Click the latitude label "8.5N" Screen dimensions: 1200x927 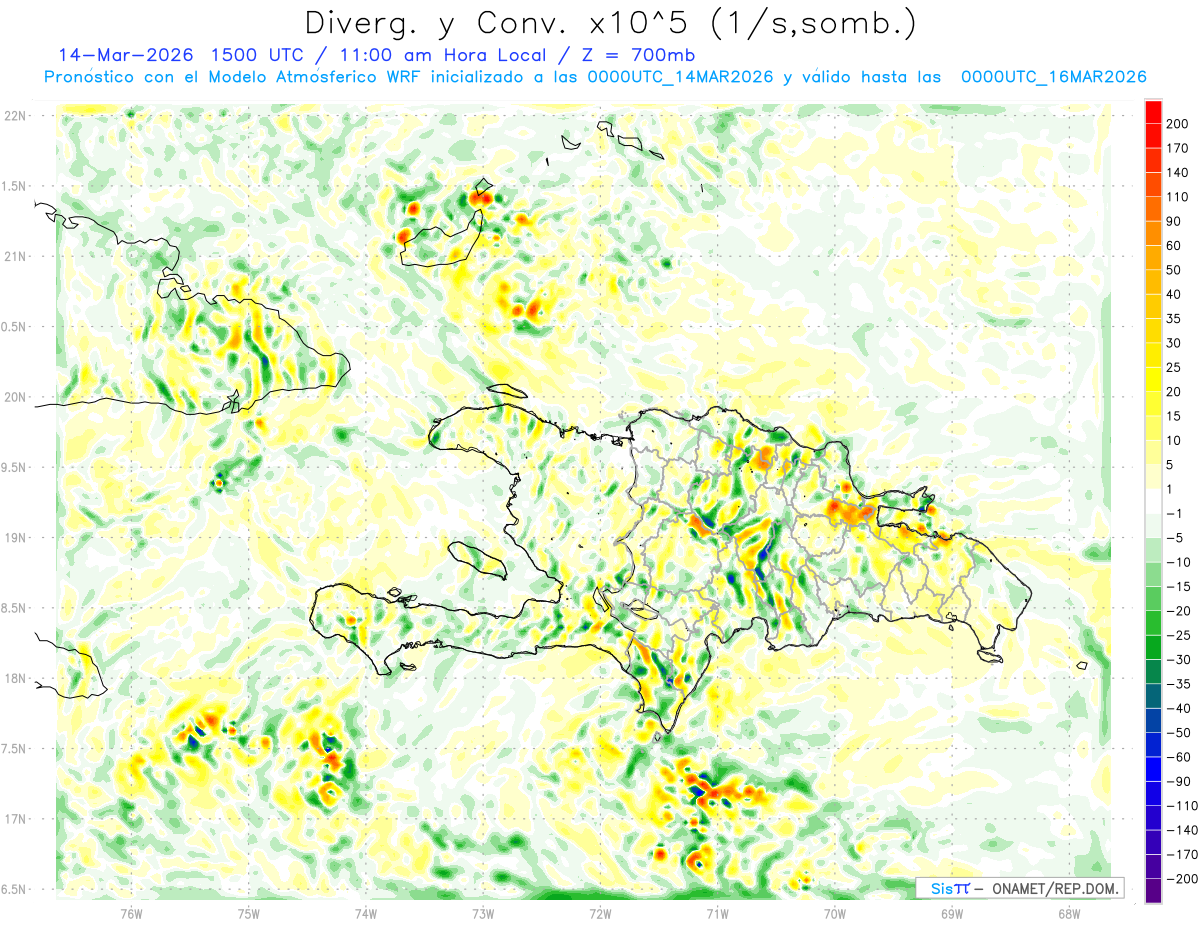13,608
